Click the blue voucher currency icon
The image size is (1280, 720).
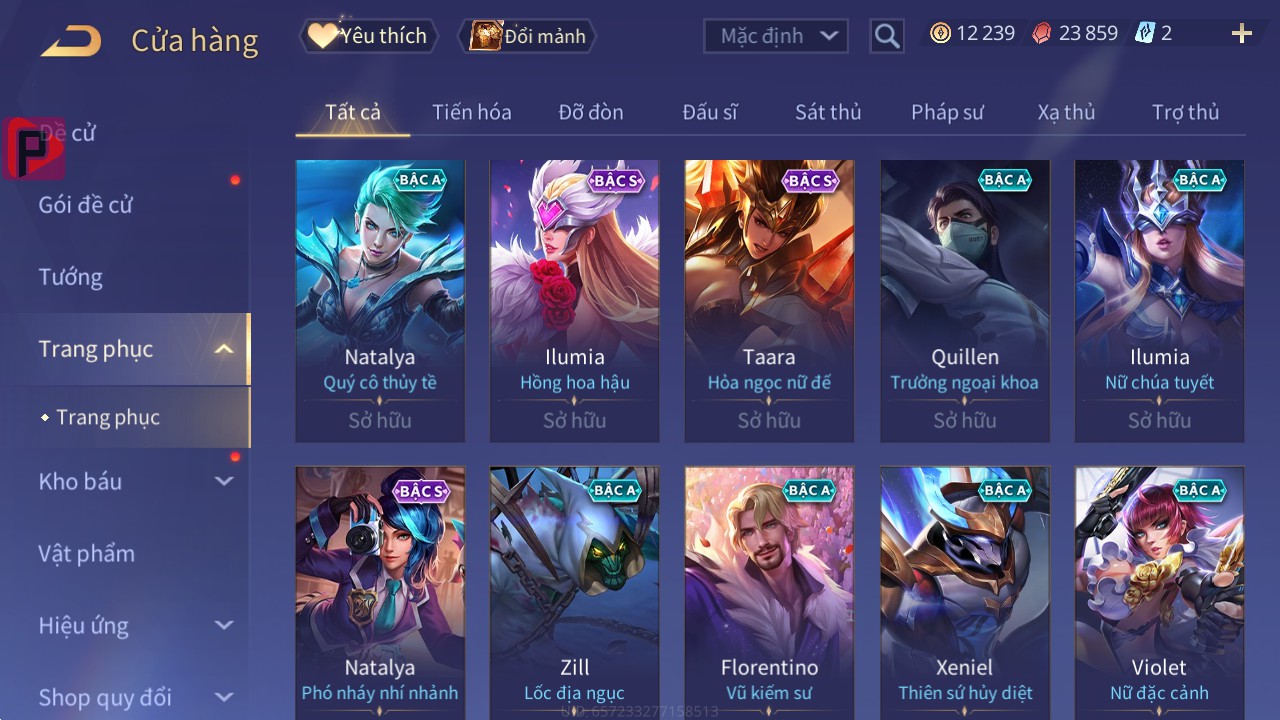point(1145,33)
